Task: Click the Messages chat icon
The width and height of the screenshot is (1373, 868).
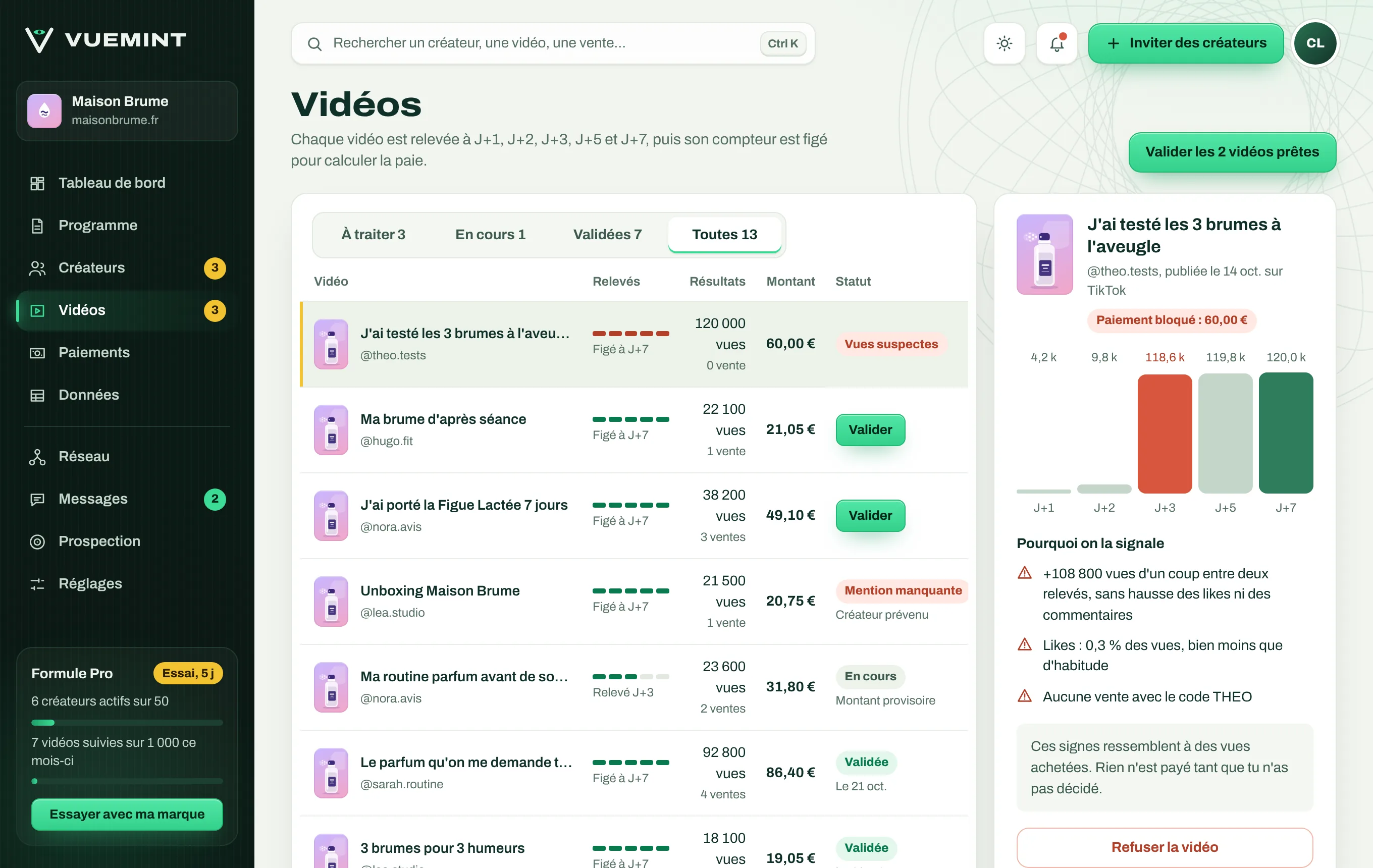Action: (x=37, y=499)
